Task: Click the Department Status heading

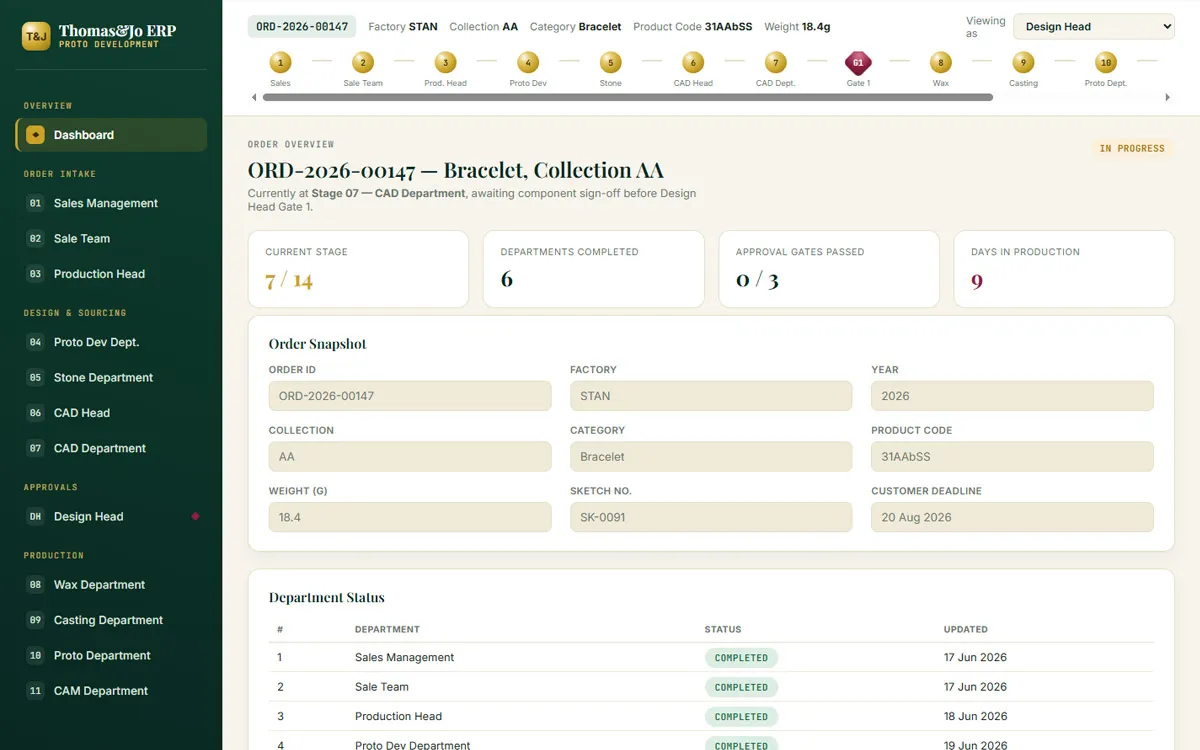Action: click(x=327, y=598)
